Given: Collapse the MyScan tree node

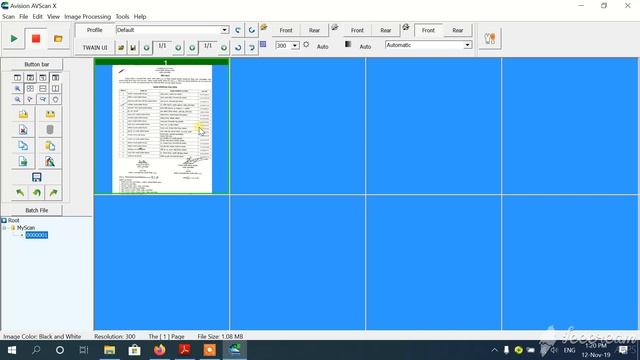Looking at the screenshot, I should (x=4, y=228).
